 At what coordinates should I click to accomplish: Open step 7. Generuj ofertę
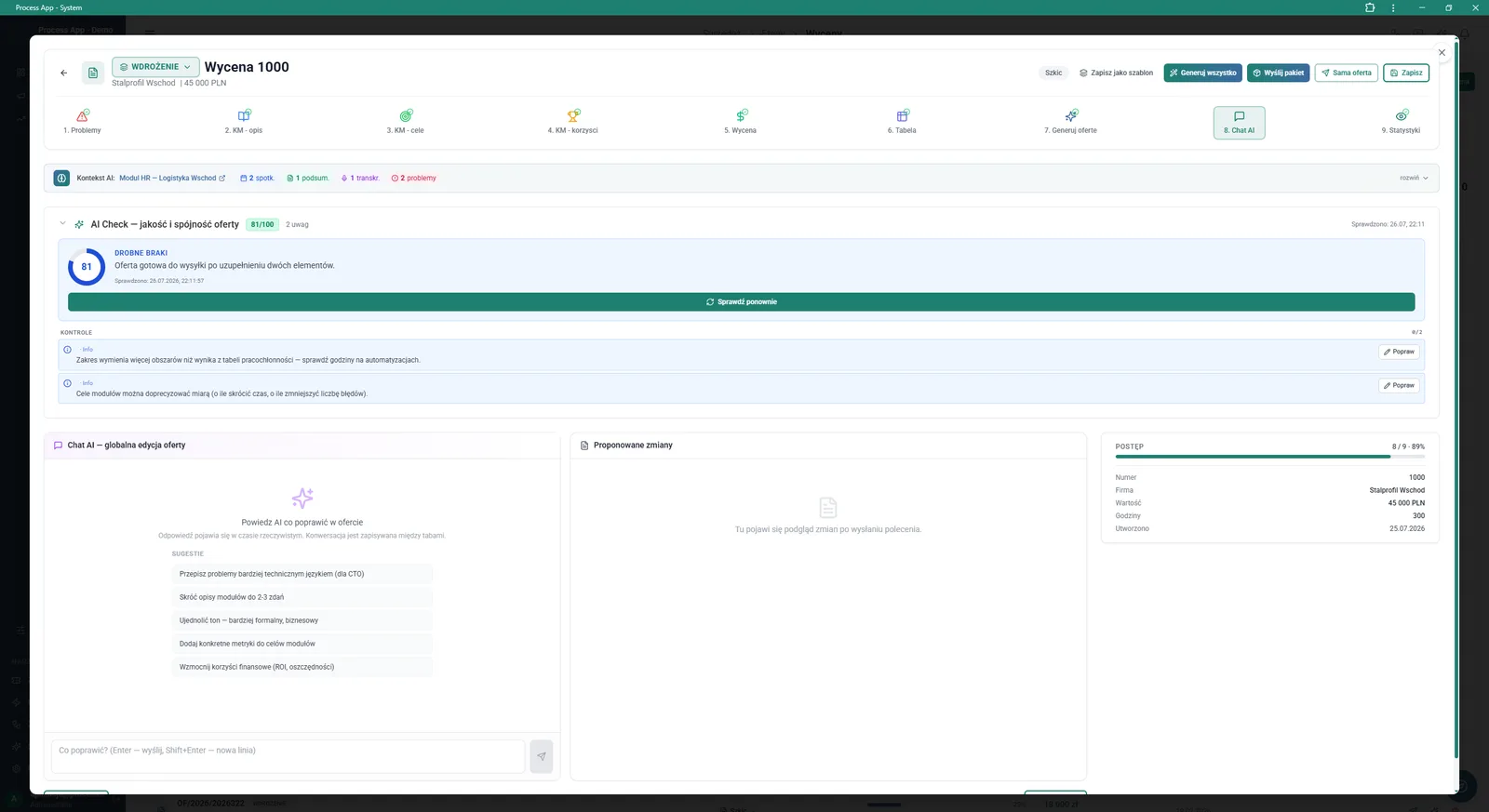[x=1070, y=122]
